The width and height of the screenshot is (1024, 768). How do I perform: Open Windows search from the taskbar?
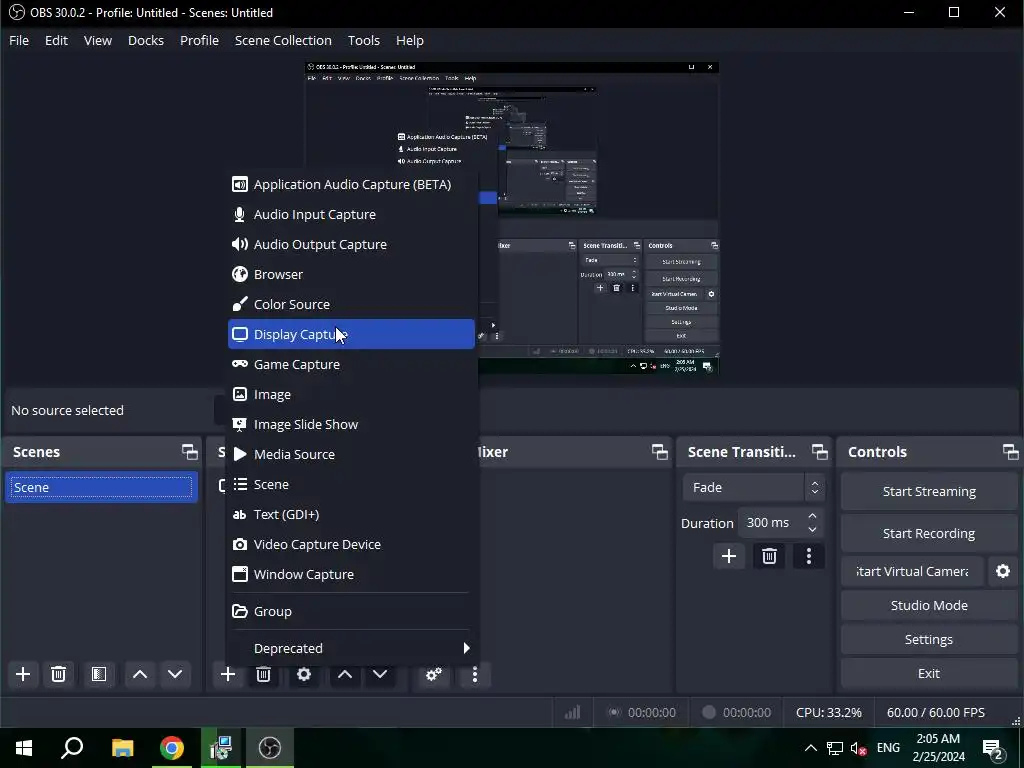[x=72, y=748]
